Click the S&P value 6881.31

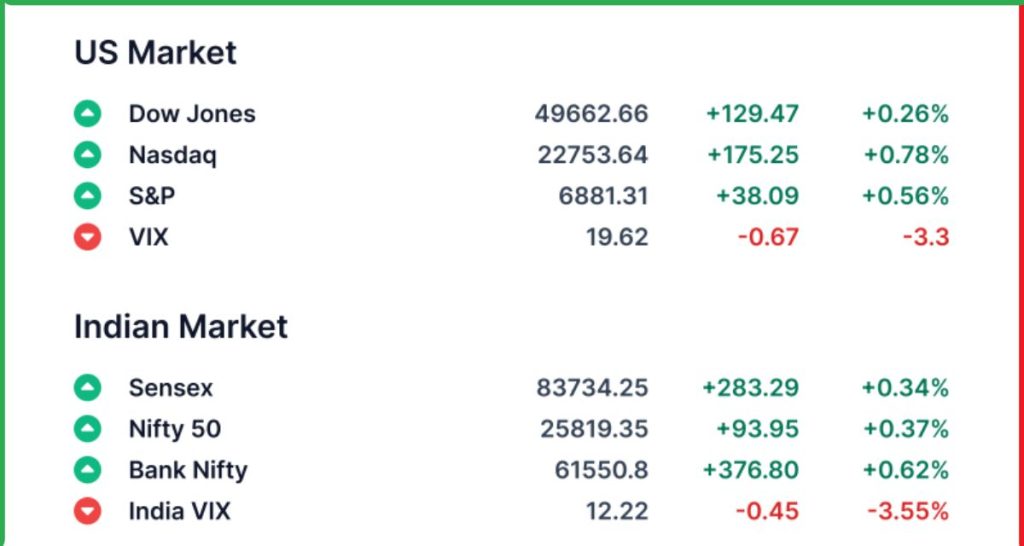click(x=603, y=196)
